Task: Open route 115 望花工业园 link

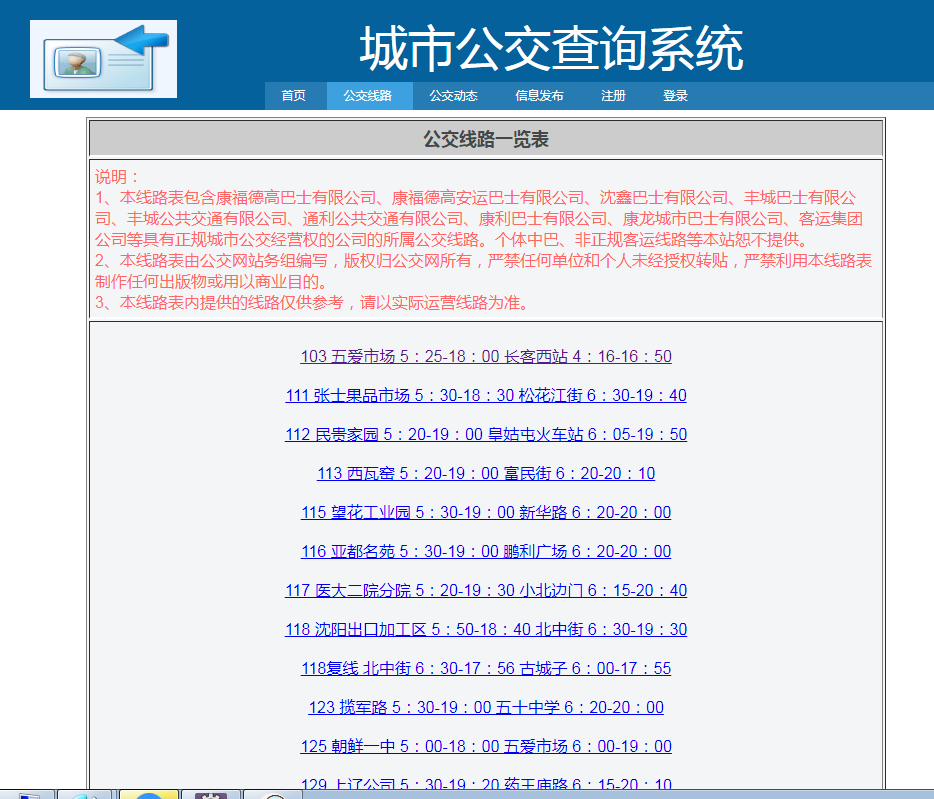Action: (486, 512)
